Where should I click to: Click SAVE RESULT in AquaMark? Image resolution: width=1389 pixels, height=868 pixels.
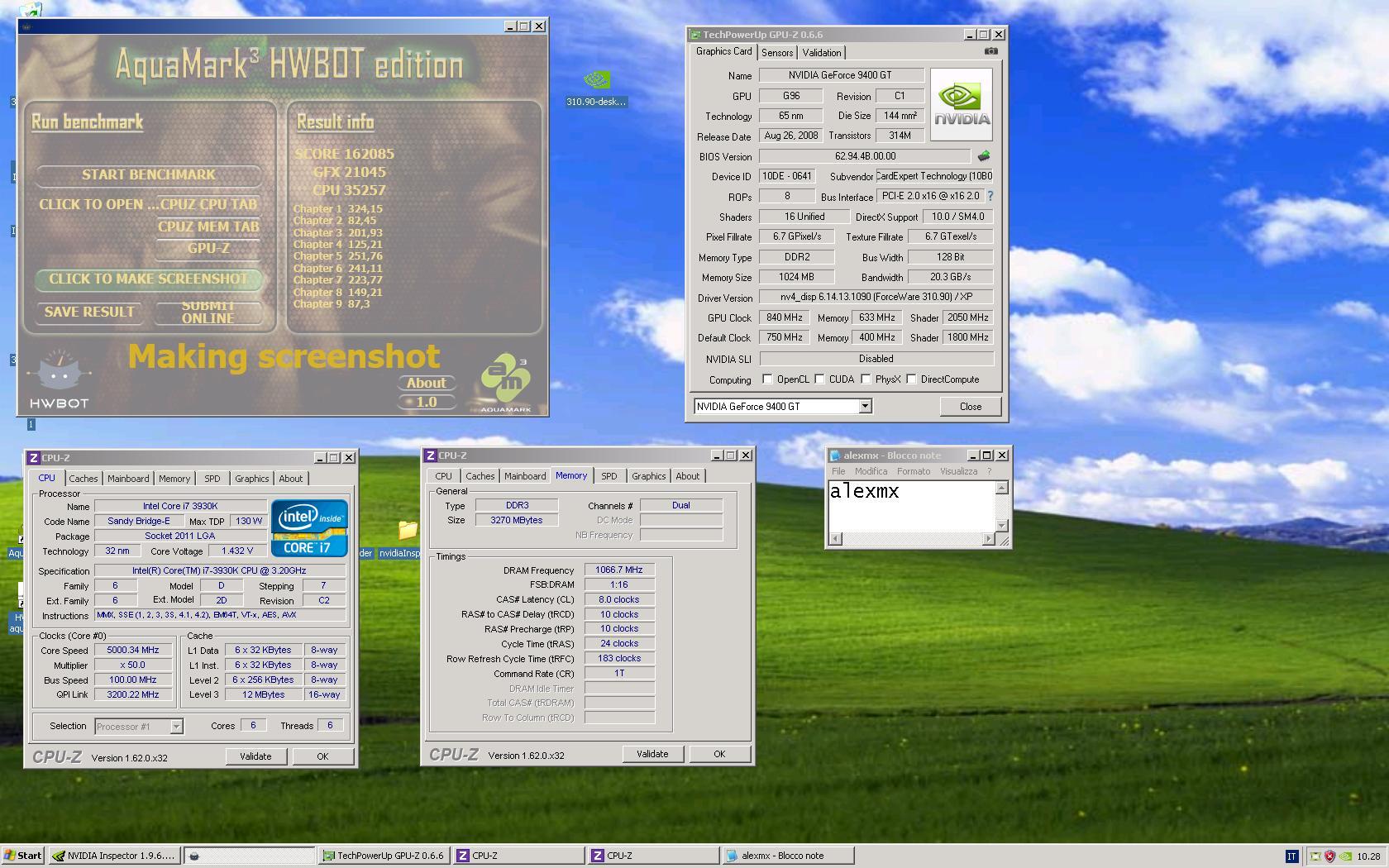click(x=89, y=312)
